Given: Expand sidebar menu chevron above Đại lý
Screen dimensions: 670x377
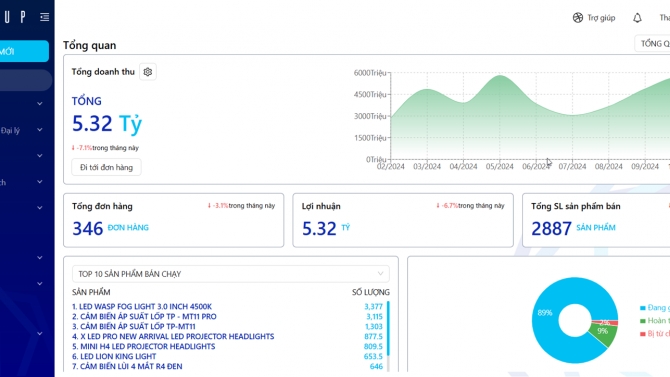Looking at the screenshot, I should (40, 103).
